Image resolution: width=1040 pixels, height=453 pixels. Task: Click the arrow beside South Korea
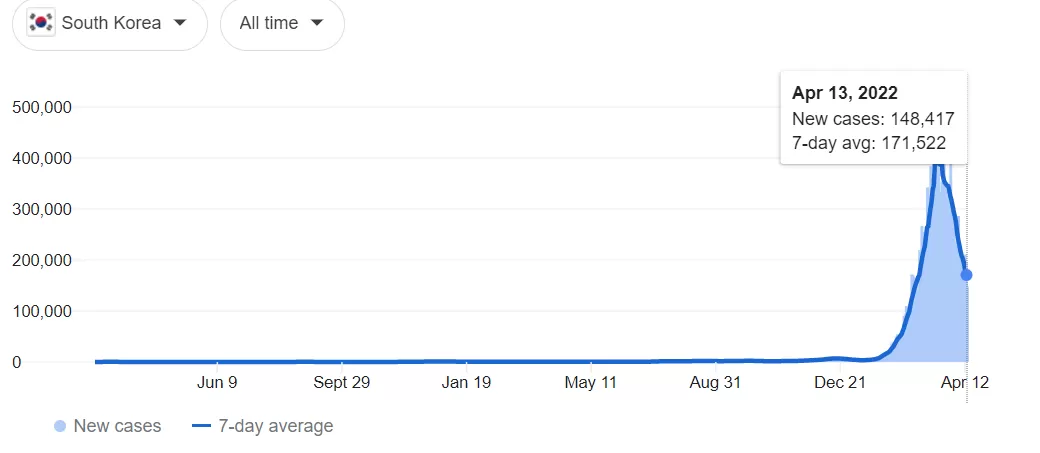coord(180,23)
